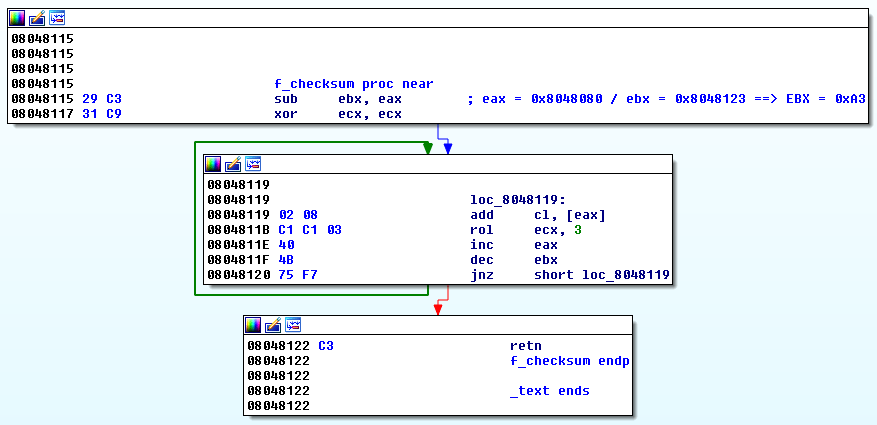This screenshot has height=425, width=877.
Task: Click group nodes icon on loc_8048119 block
Action: coord(252,164)
